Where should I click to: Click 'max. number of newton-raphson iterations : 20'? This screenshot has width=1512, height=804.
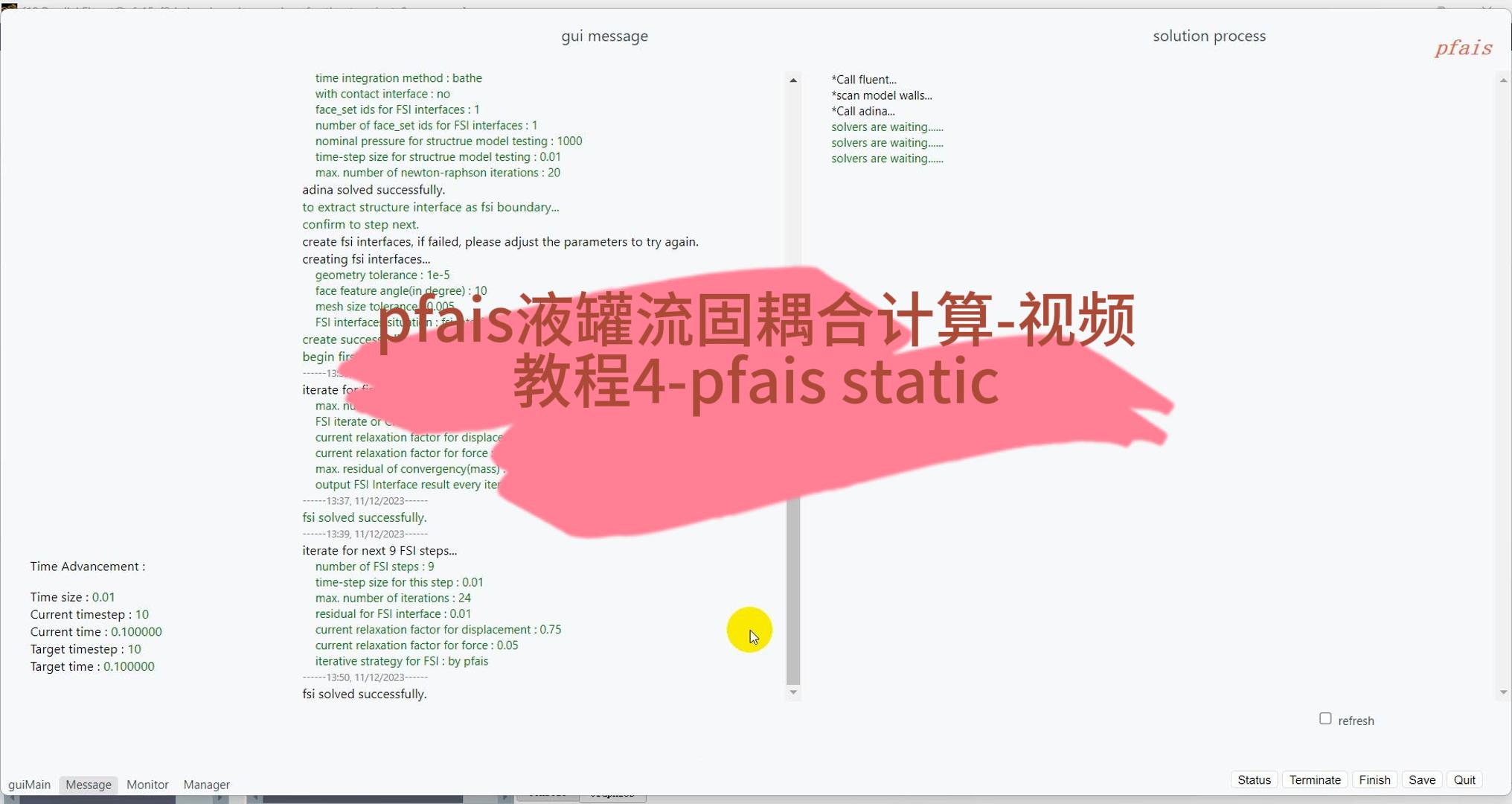click(x=438, y=173)
